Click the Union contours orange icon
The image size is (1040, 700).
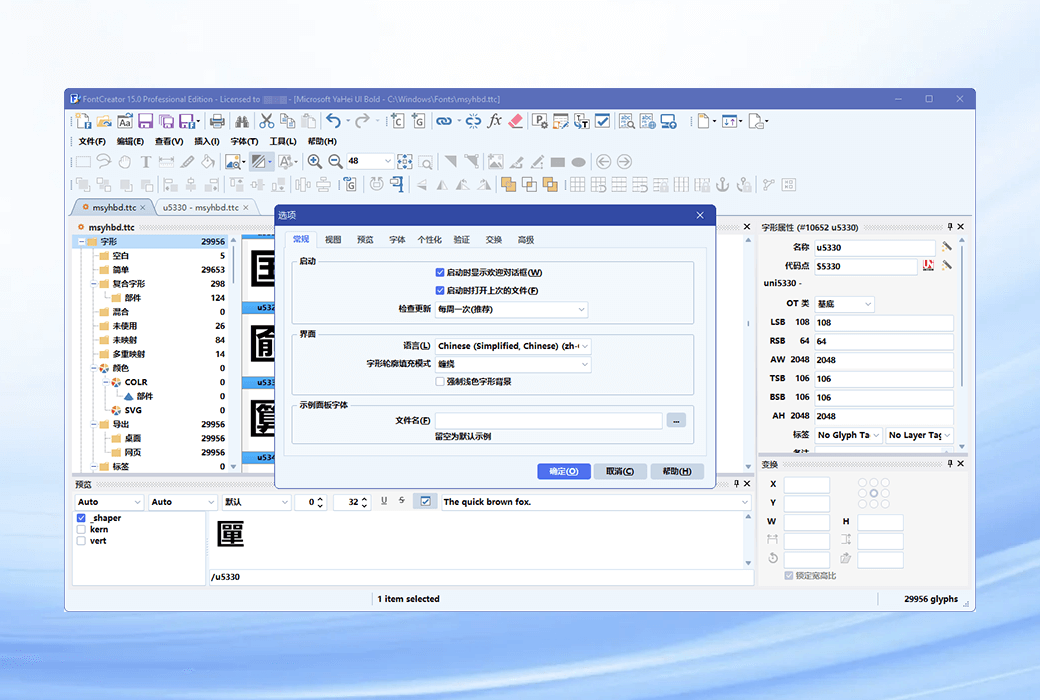click(x=509, y=184)
